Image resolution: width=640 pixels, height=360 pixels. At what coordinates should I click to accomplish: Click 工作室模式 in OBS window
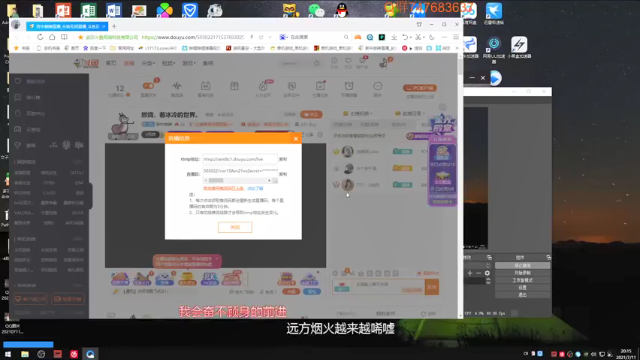coord(522,280)
